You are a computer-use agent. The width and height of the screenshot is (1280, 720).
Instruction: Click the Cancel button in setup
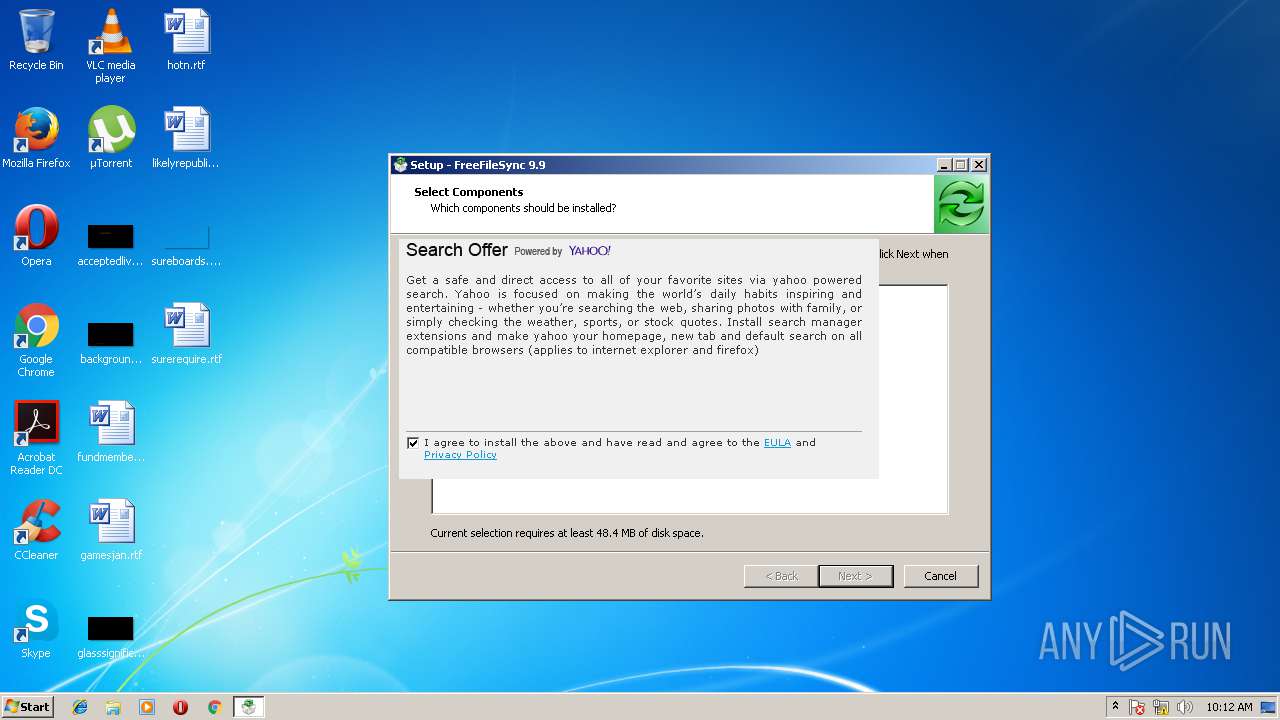pos(940,576)
